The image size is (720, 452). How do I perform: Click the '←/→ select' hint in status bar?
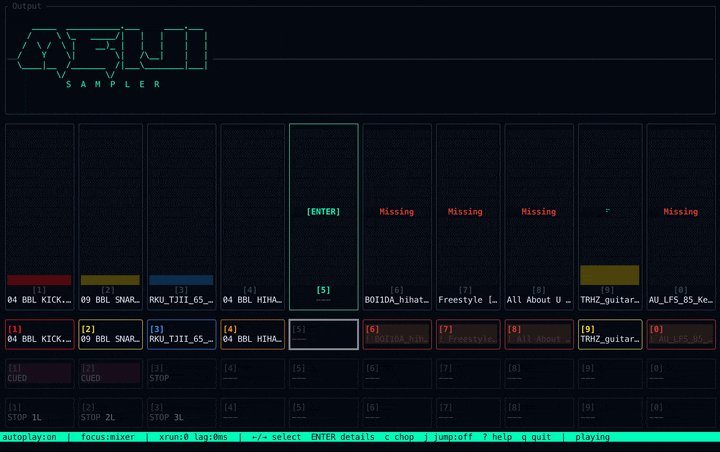(x=276, y=437)
